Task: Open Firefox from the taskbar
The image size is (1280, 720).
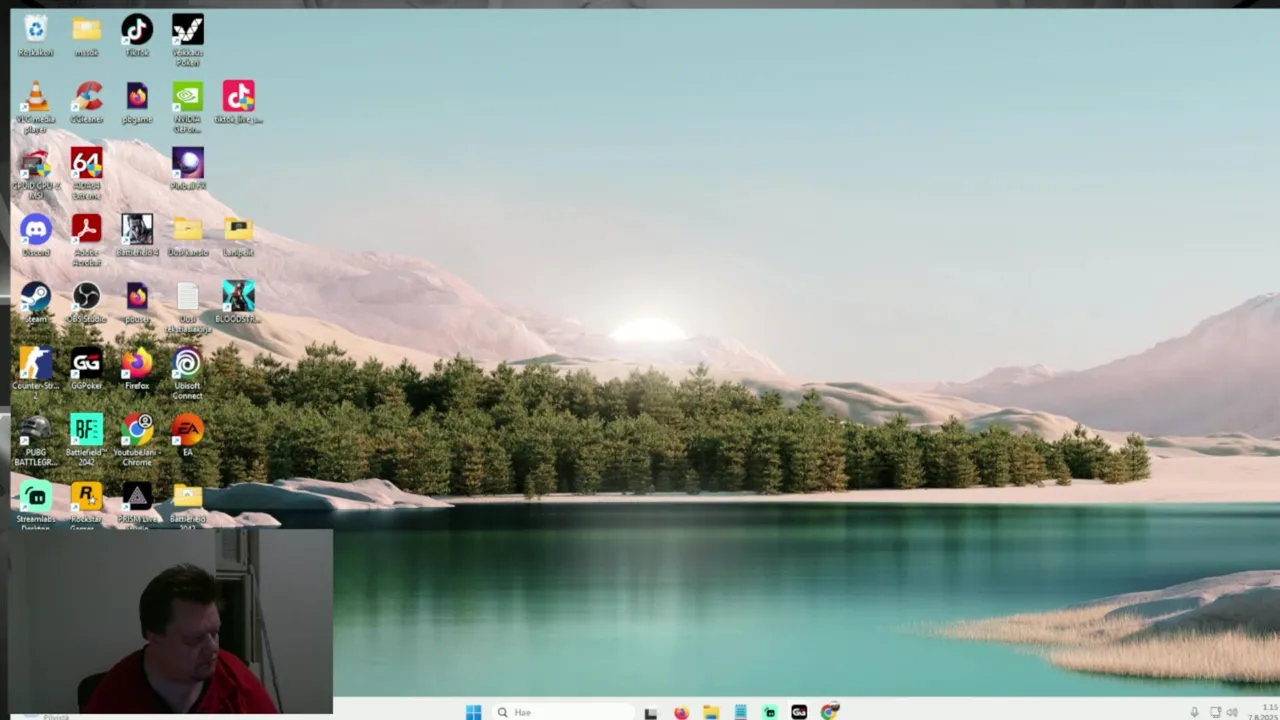Action: coord(681,713)
